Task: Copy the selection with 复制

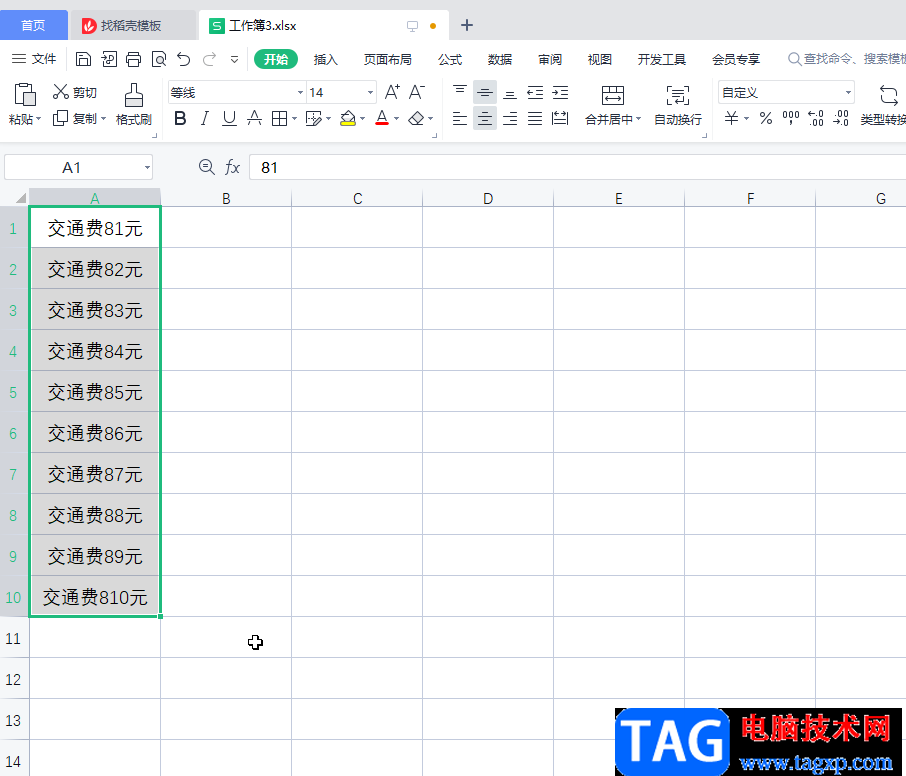Action: (75, 118)
